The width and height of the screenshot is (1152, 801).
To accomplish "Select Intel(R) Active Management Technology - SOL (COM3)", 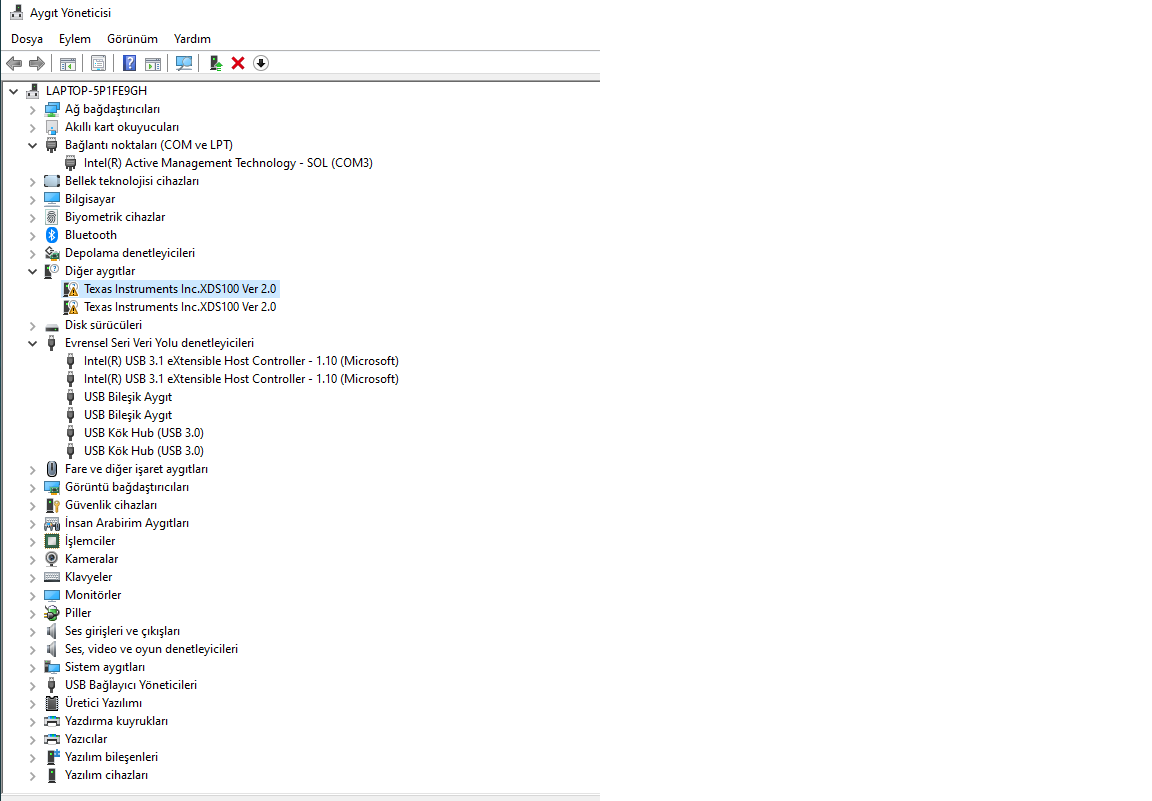I will 228,163.
